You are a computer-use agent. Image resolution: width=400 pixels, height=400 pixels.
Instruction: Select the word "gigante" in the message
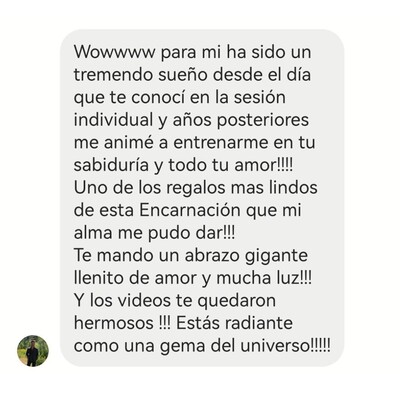pos(276,256)
